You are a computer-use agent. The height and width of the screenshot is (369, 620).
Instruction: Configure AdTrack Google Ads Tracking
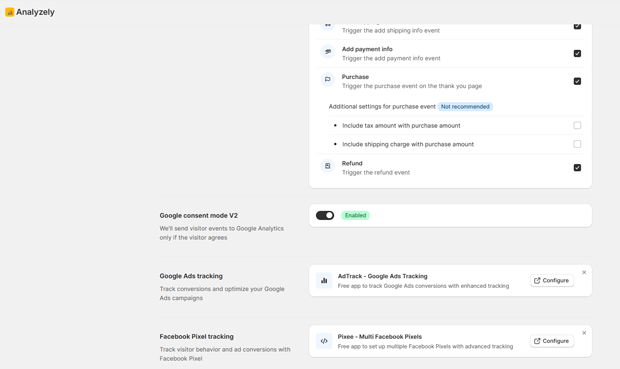(x=552, y=280)
